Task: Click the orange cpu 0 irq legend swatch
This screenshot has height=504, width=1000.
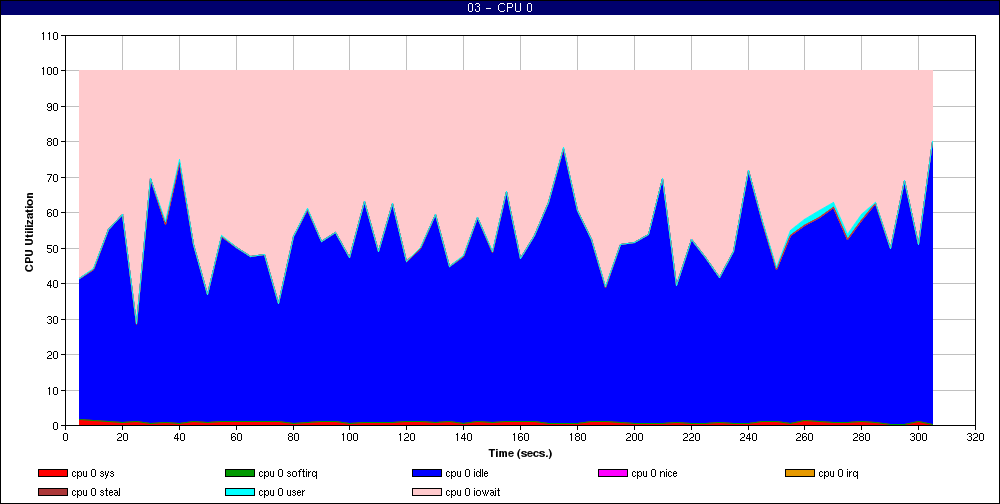Action: pyautogui.click(x=800, y=473)
